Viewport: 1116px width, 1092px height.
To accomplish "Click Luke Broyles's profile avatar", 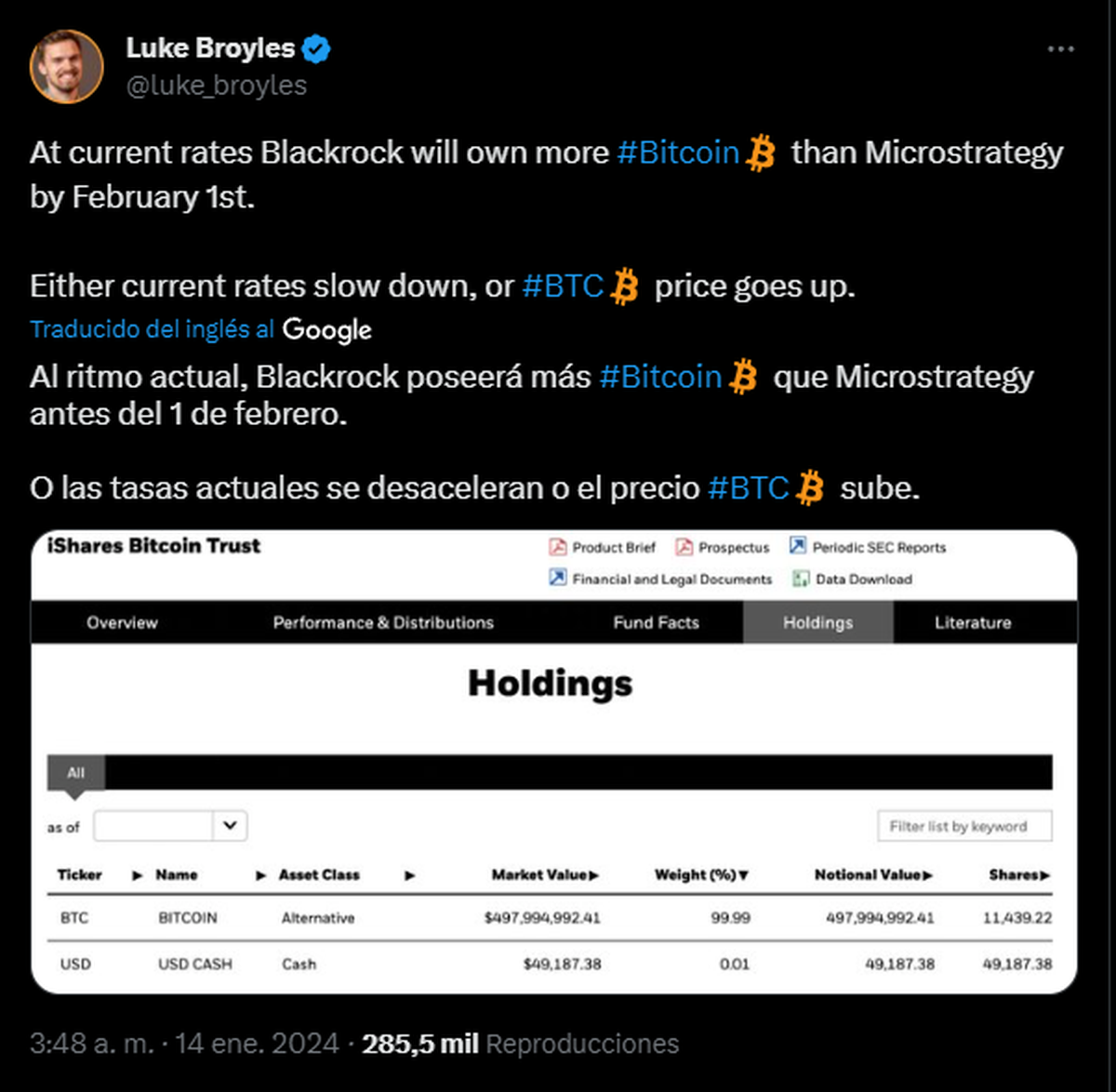I will [x=66, y=65].
